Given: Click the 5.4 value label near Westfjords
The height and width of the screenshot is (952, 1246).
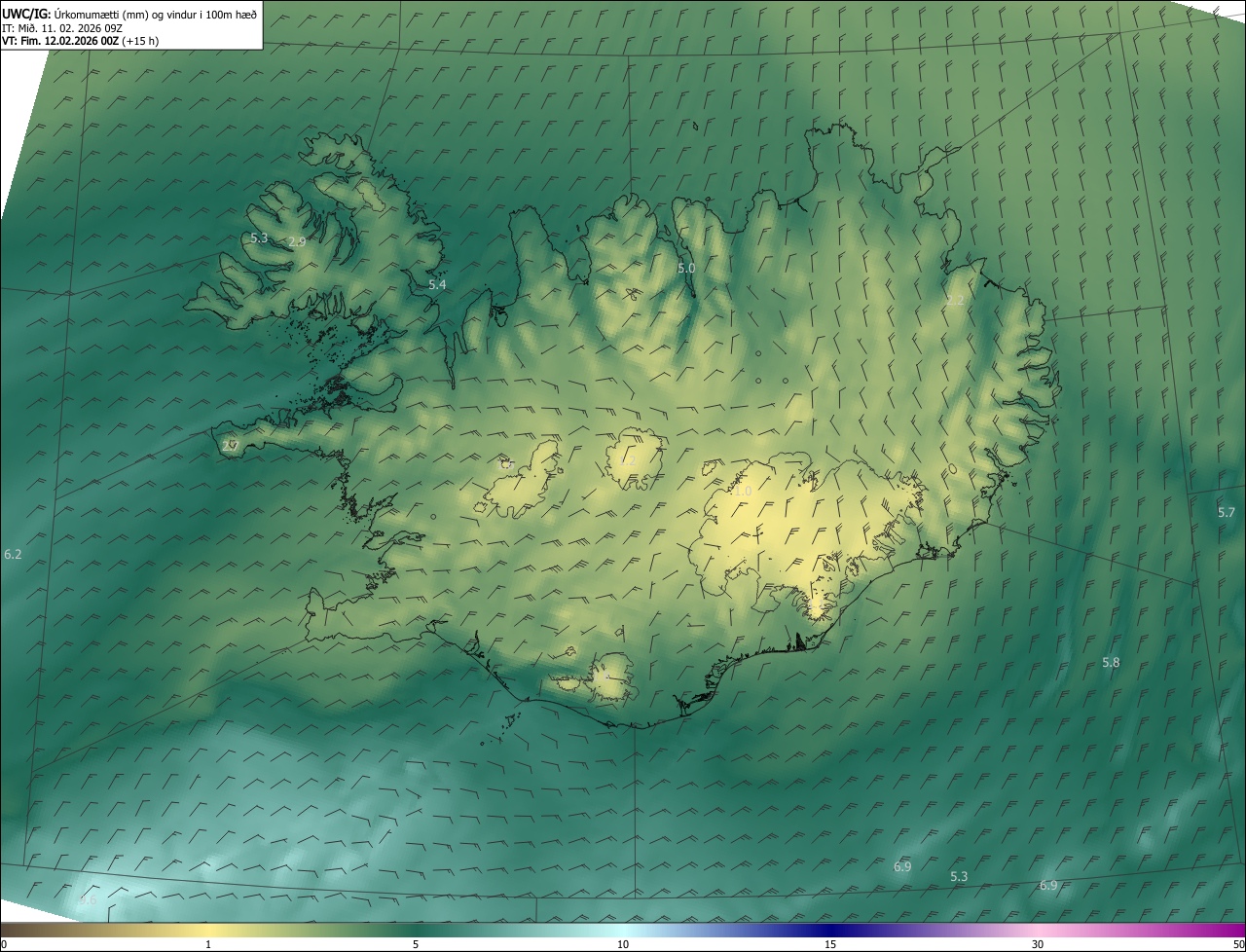Looking at the screenshot, I should (x=437, y=284).
